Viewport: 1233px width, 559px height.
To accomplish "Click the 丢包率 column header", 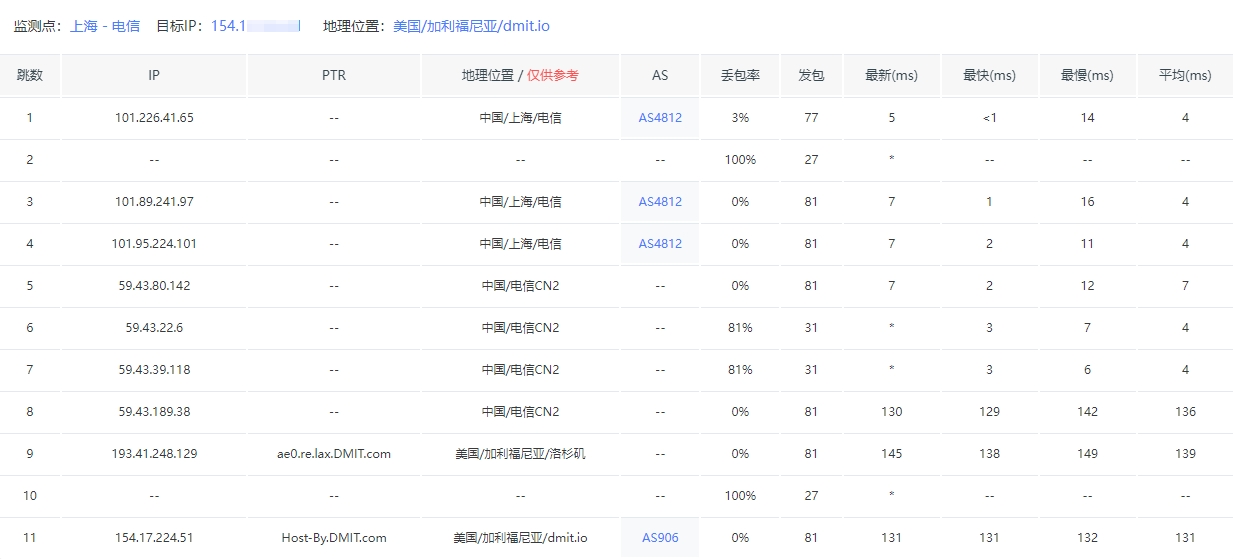I will tap(740, 76).
